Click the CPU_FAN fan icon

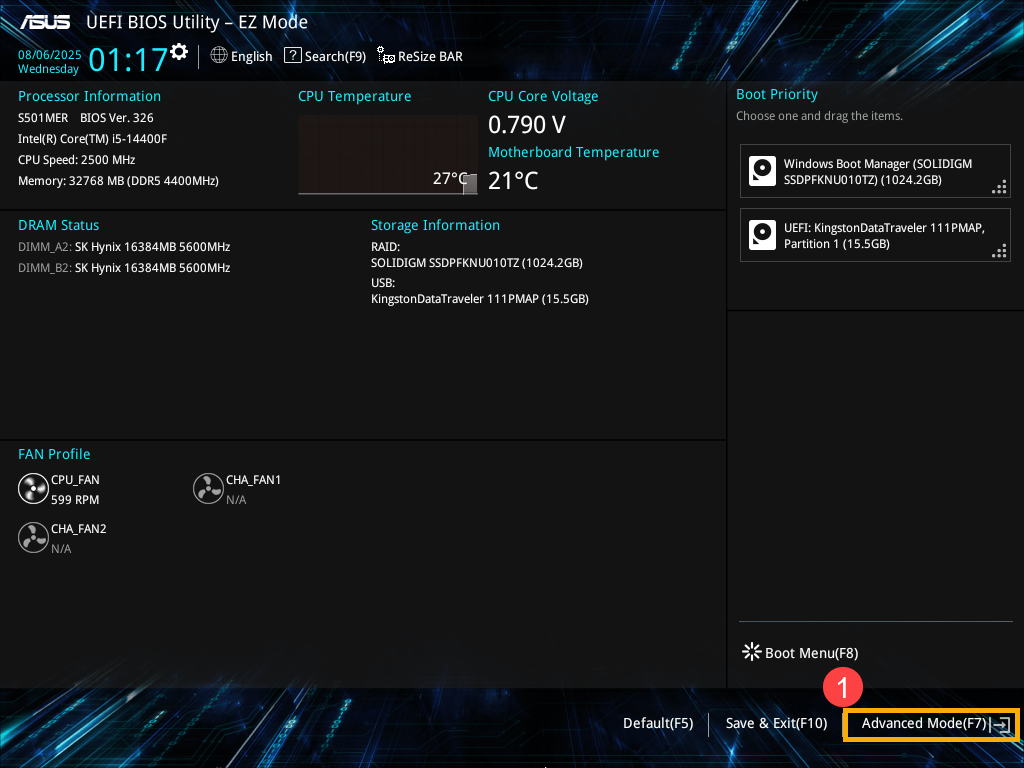pos(33,488)
